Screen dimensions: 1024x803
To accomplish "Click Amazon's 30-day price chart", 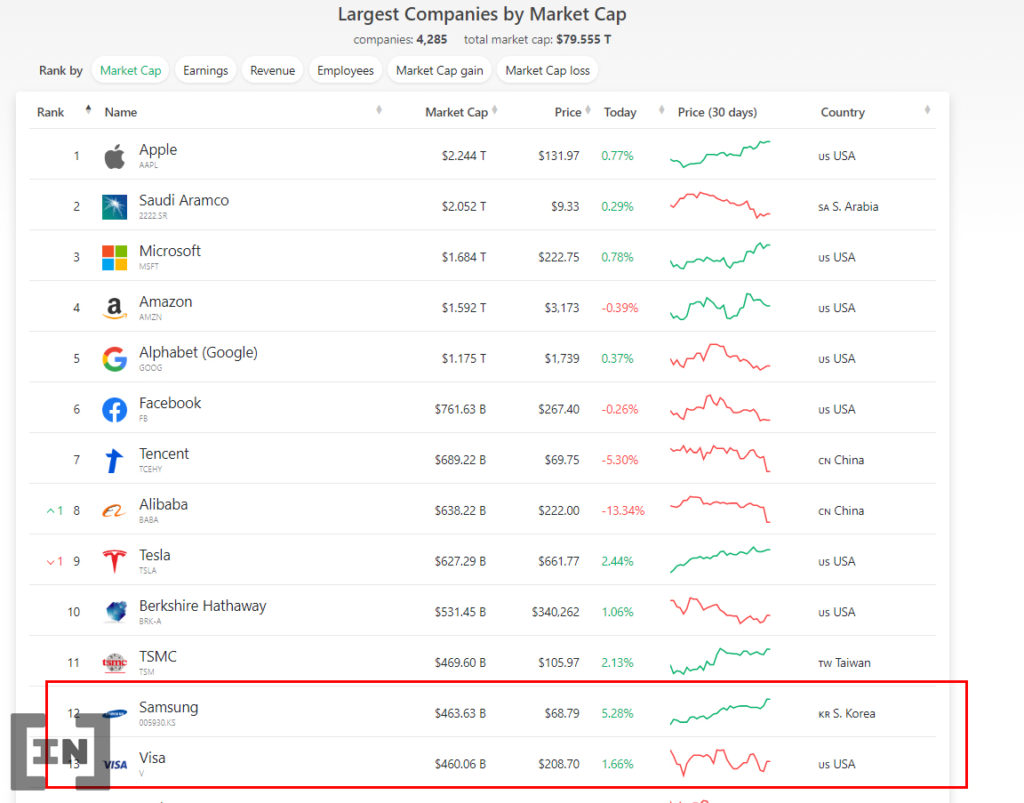I will [x=720, y=307].
